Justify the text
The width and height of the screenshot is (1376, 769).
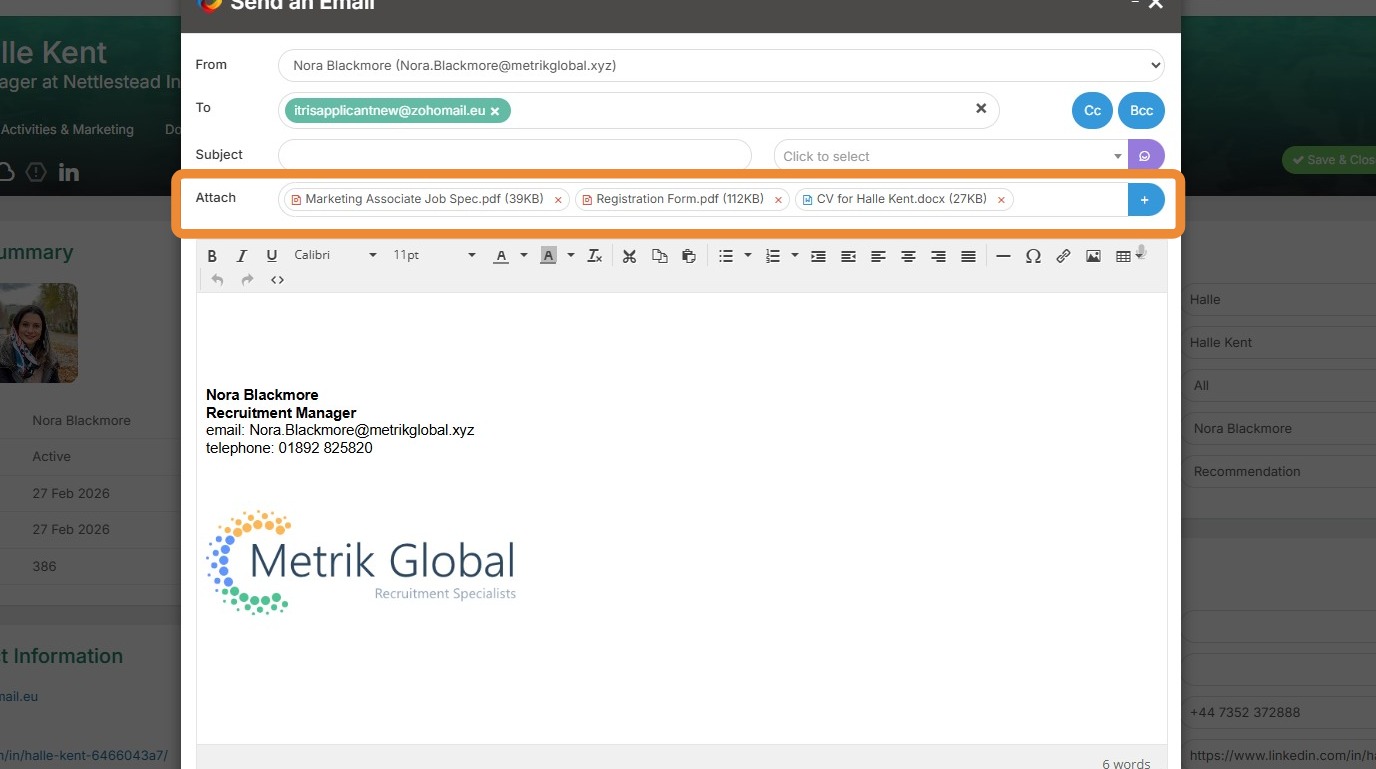(x=968, y=256)
